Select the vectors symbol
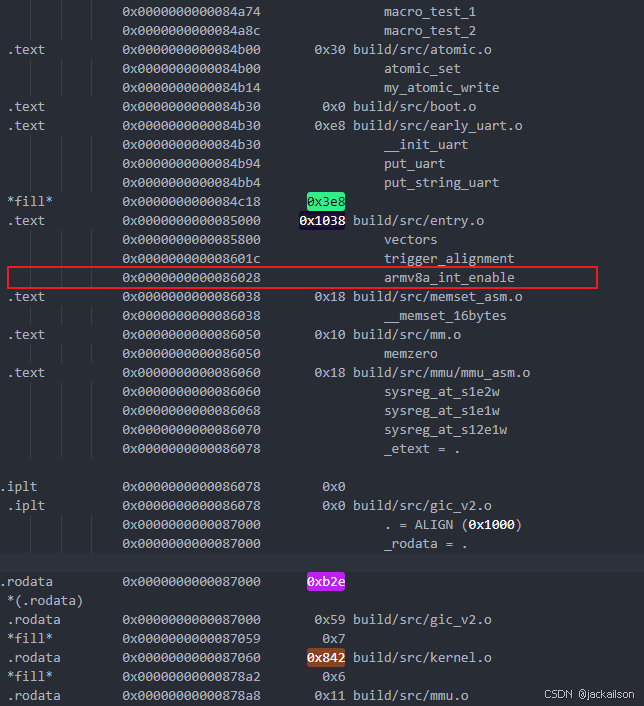 (x=410, y=240)
